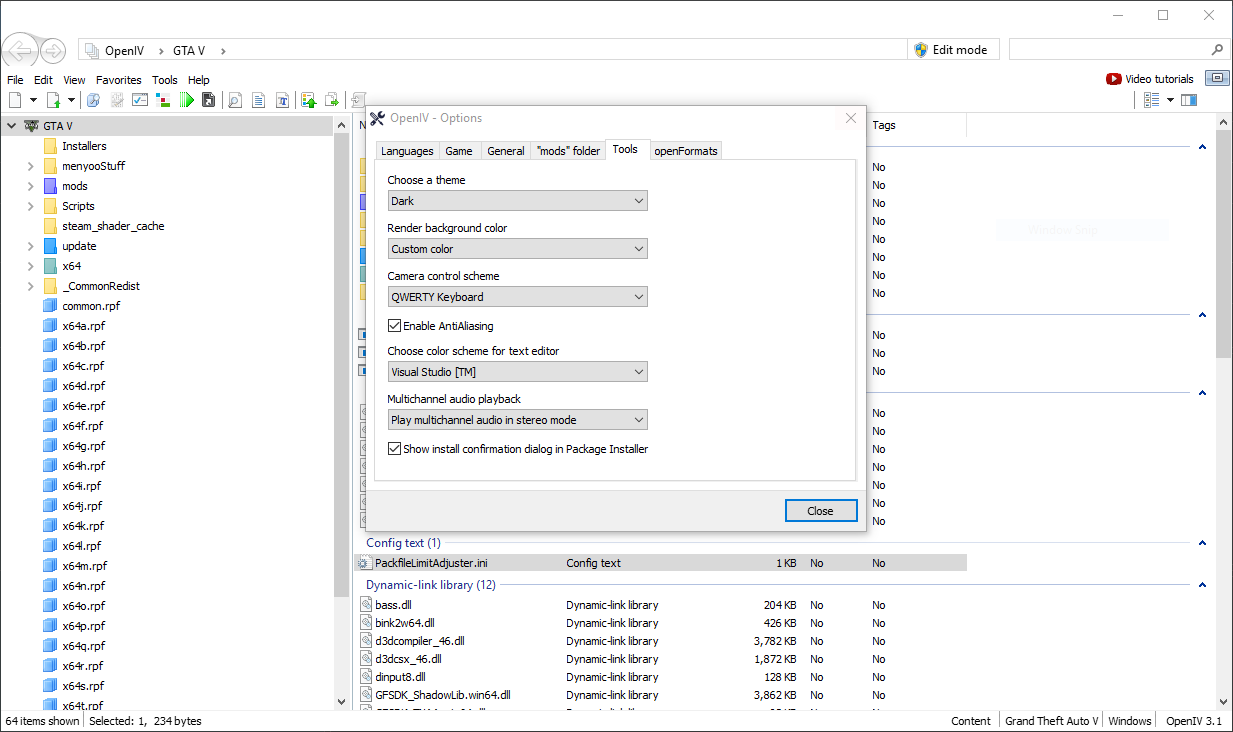This screenshot has width=1233, height=732.
Task: Open the Video tutorials link
Action: pos(1150,79)
